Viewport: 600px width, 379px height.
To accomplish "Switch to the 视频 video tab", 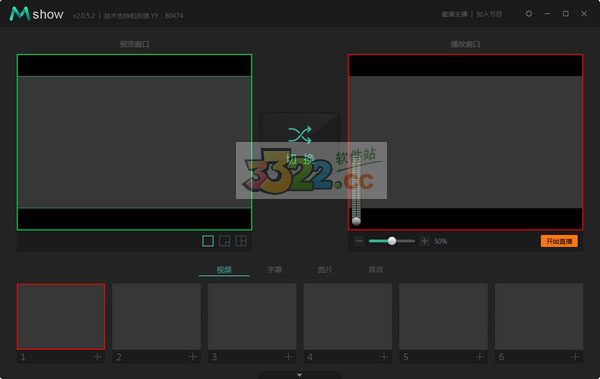I will click(x=224, y=270).
